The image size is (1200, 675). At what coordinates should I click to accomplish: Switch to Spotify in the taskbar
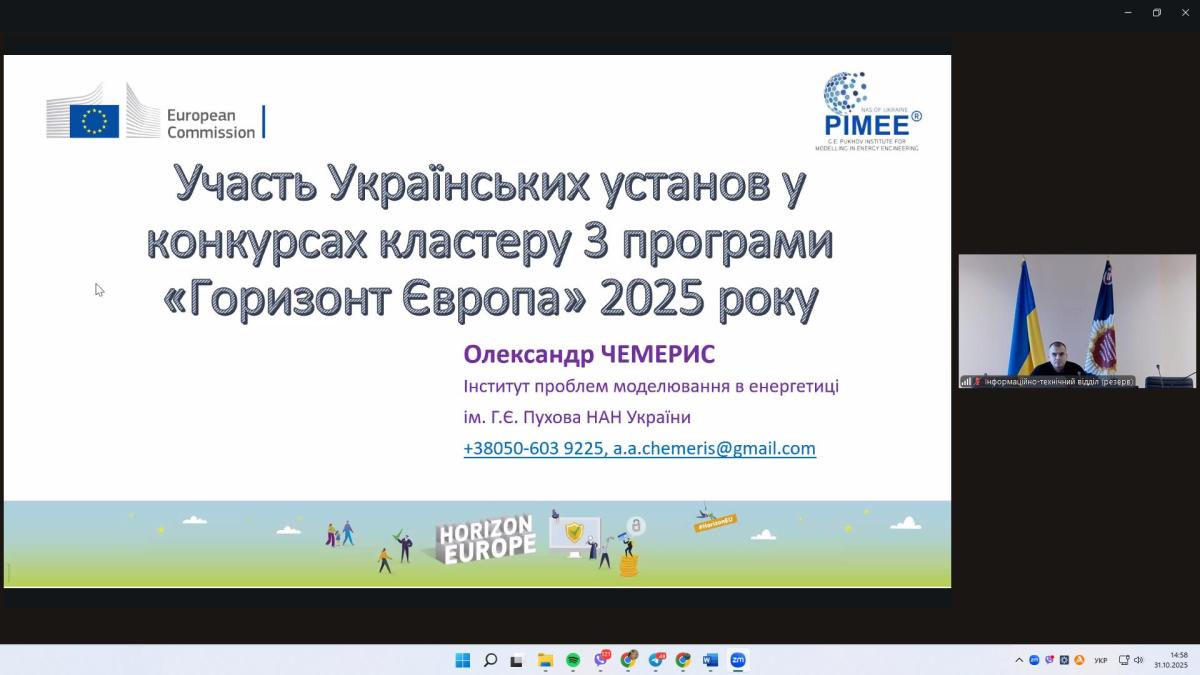tap(573, 660)
